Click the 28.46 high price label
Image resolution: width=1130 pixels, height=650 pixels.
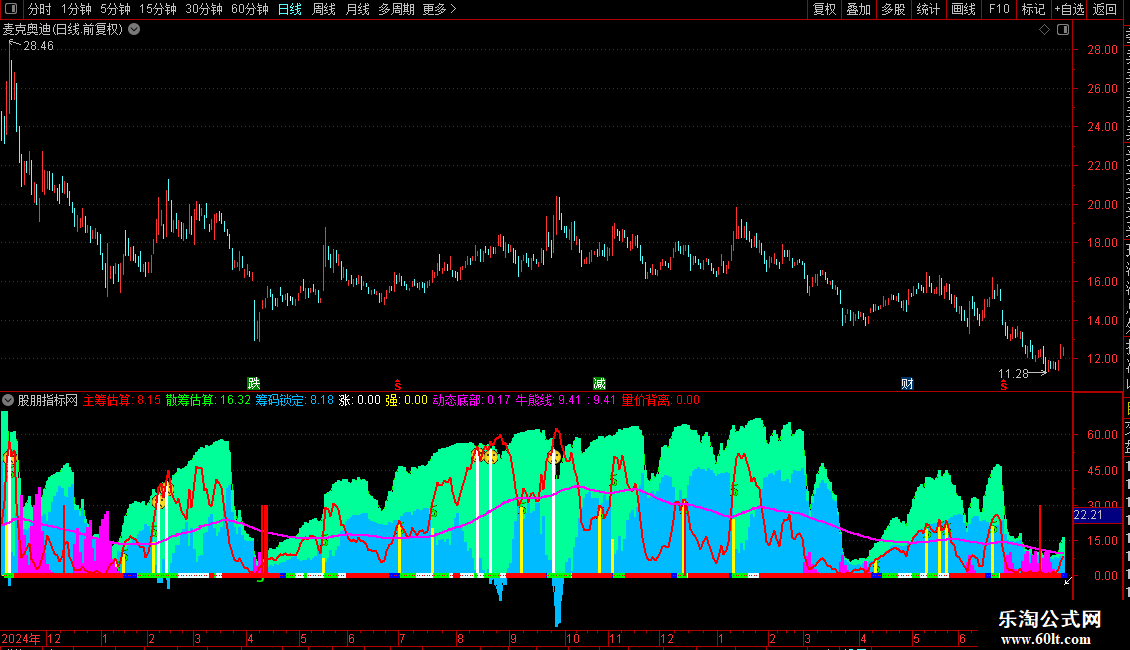[38, 46]
